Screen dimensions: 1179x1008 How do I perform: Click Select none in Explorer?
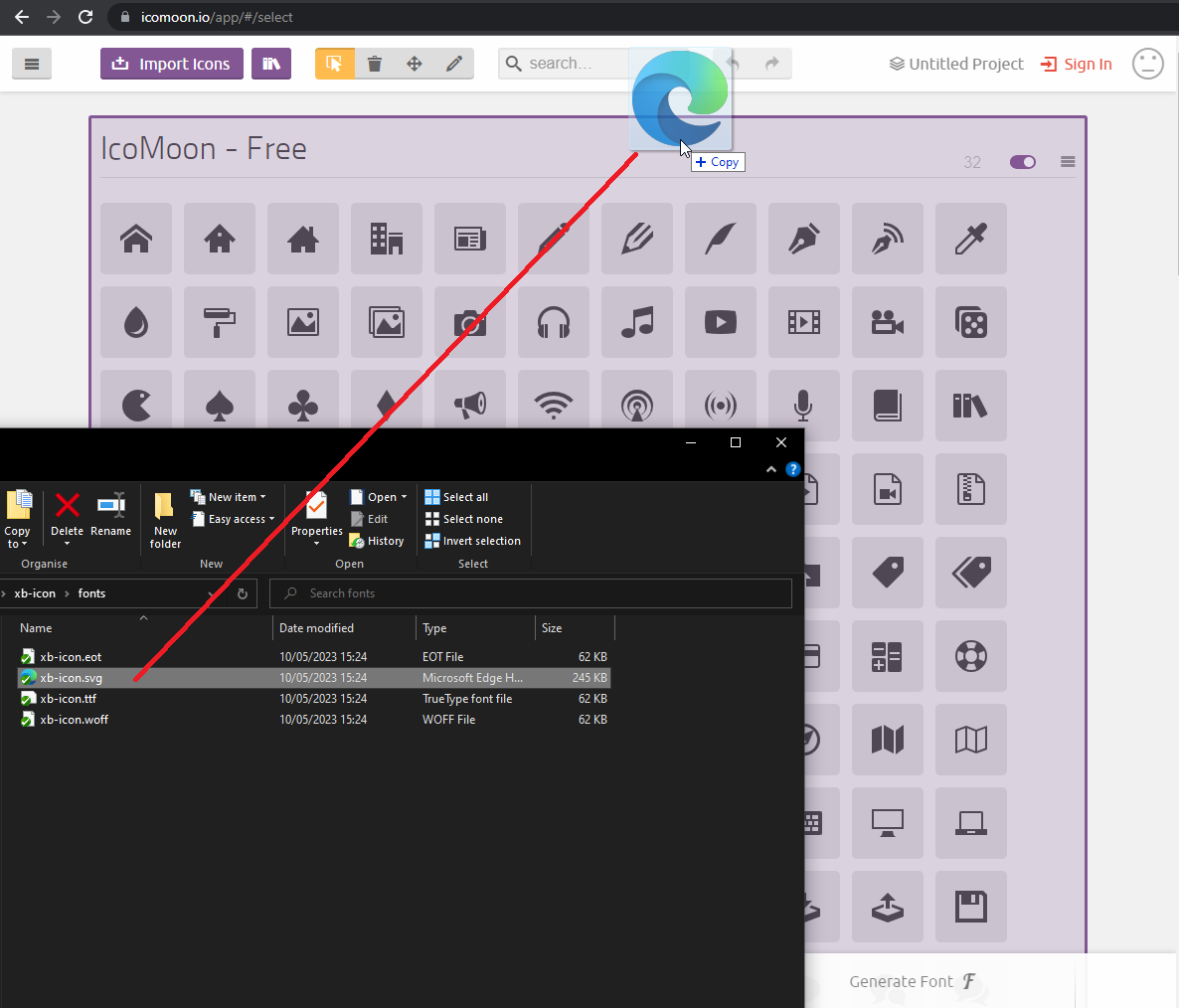click(464, 519)
